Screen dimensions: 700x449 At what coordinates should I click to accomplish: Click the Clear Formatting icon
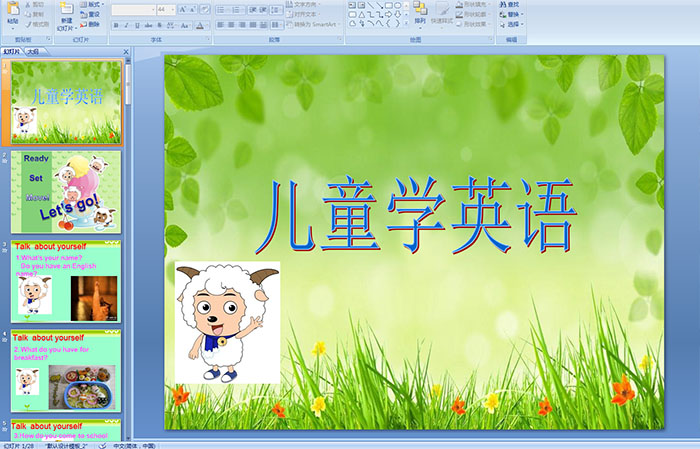(204, 9)
